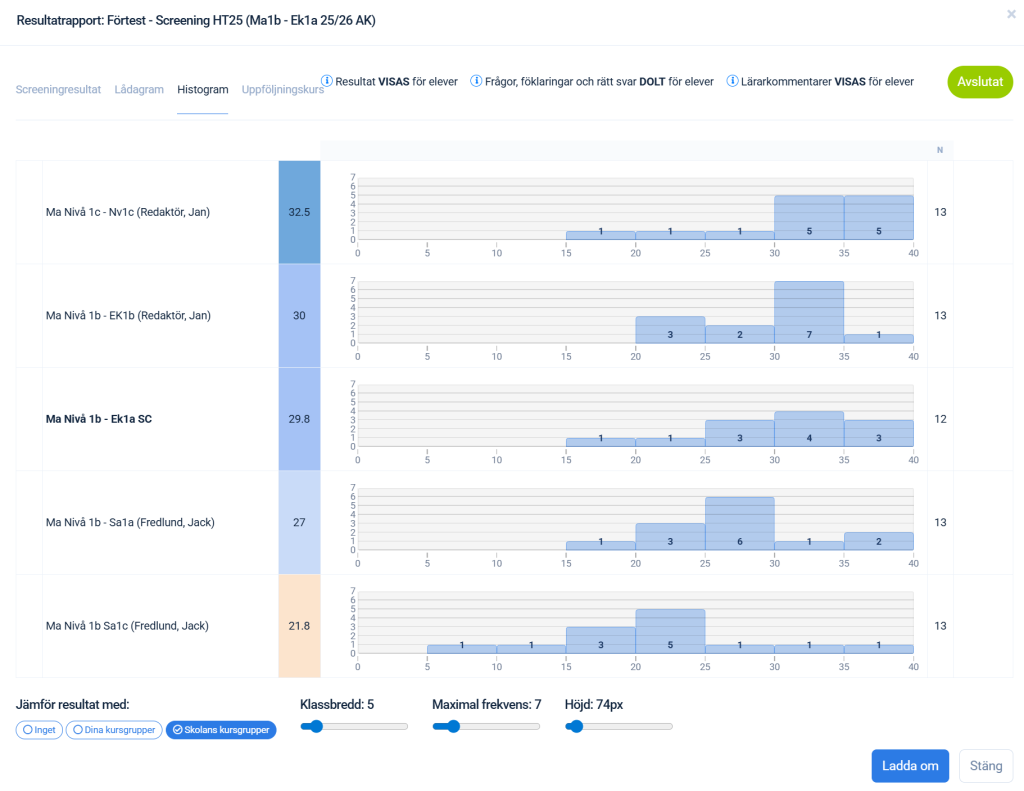The width and height of the screenshot is (1024, 791).
Task: Click the Stäng button
Action: (x=985, y=766)
